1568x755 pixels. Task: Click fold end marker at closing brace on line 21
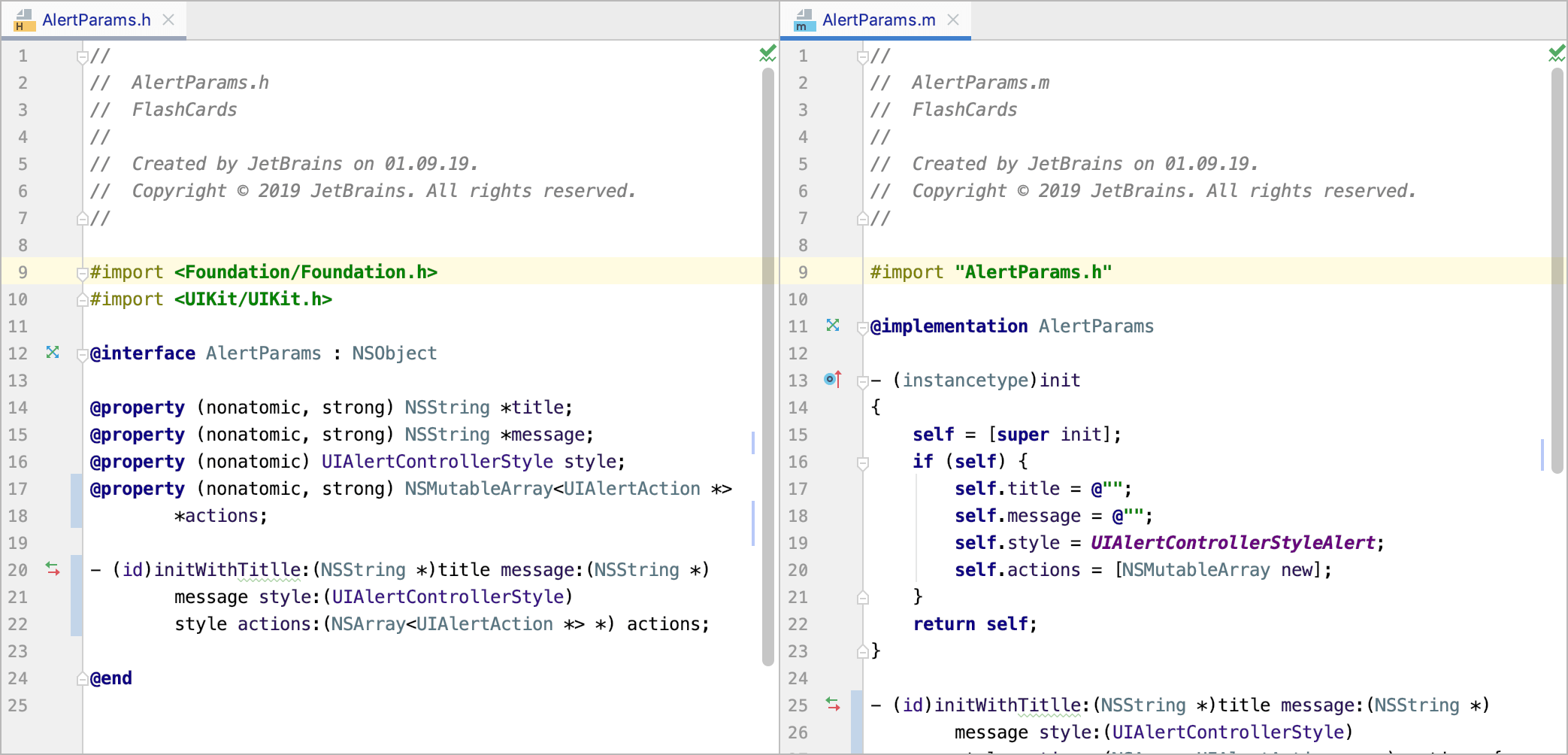tap(863, 598)
